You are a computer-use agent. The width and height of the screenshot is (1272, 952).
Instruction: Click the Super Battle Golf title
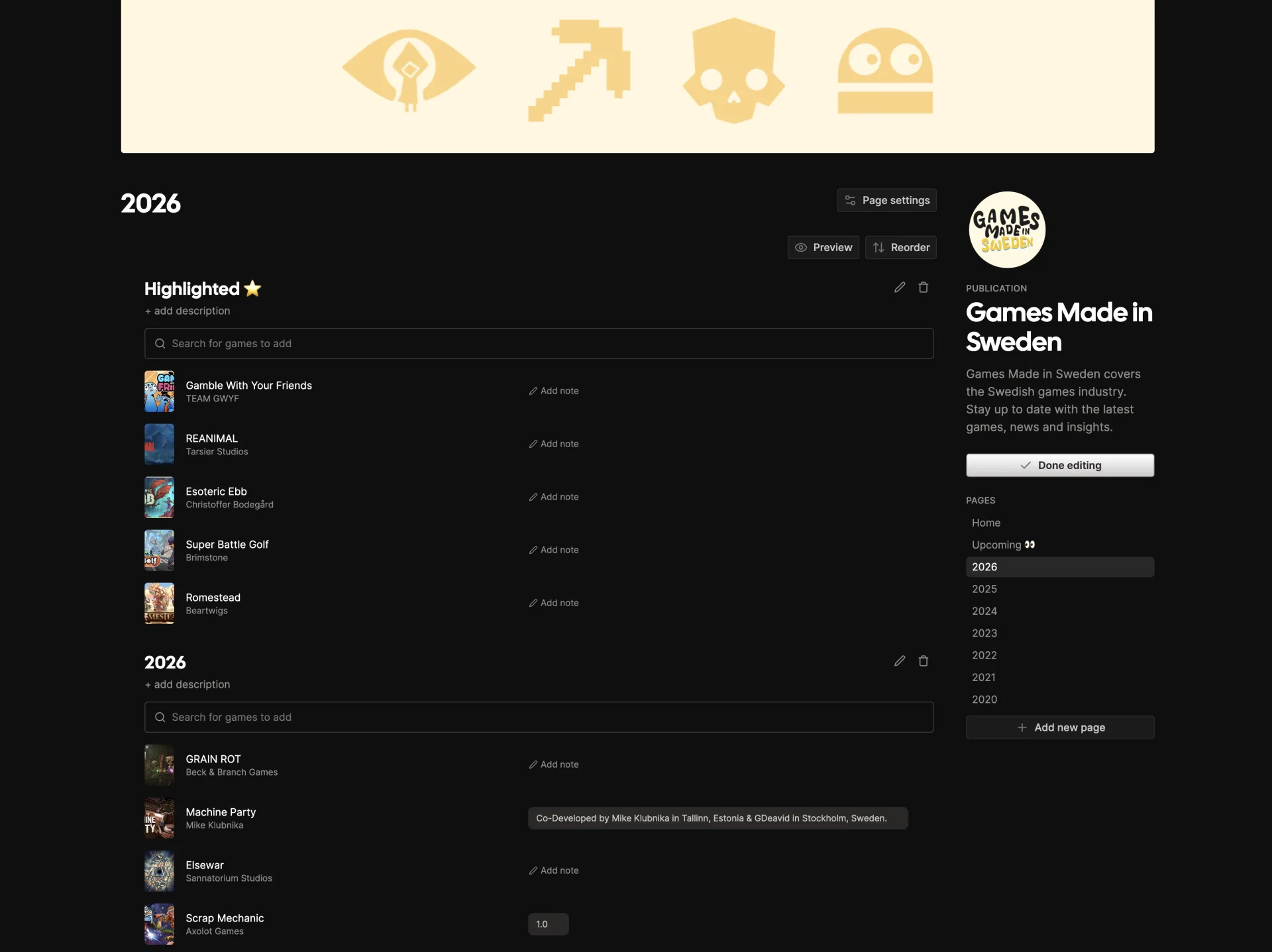coord(227,544)
